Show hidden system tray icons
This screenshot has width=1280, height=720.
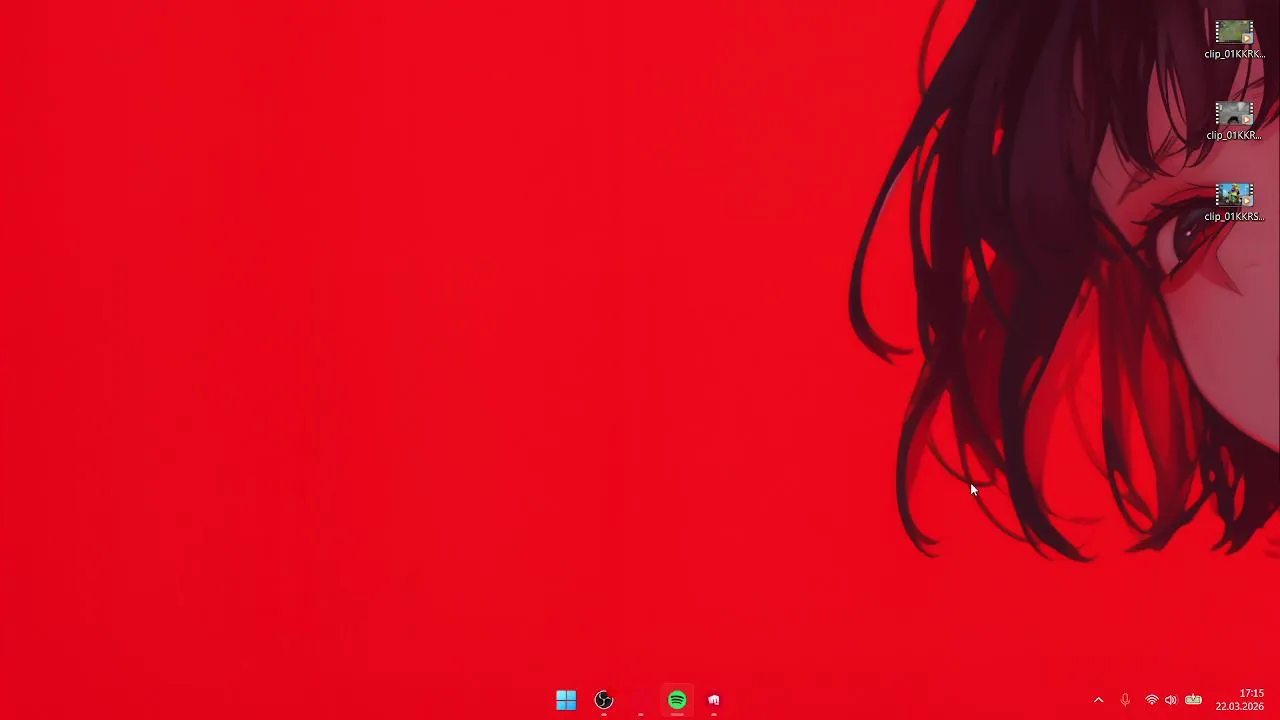(1098, 700)
